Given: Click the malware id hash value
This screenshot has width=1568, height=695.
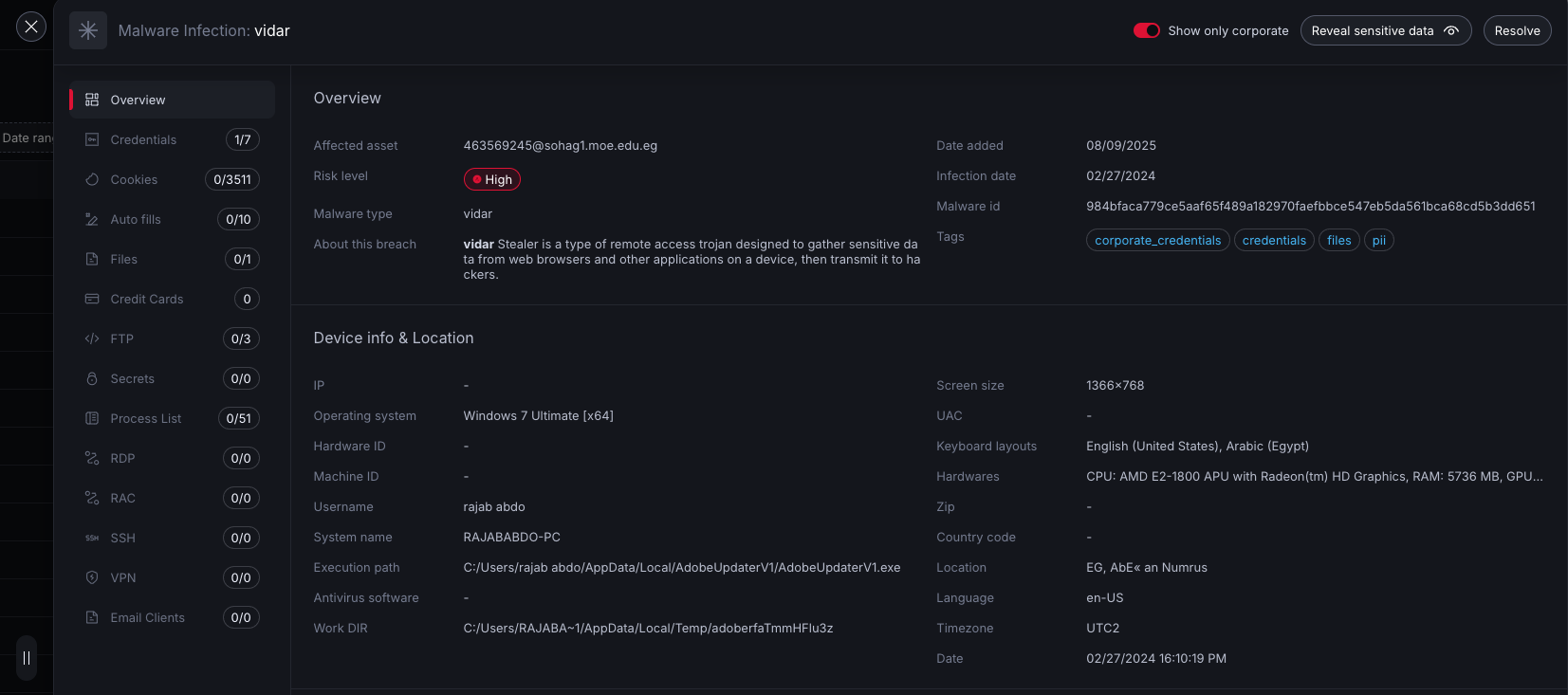Looking at the screenshot, I should pos(1311,206).
